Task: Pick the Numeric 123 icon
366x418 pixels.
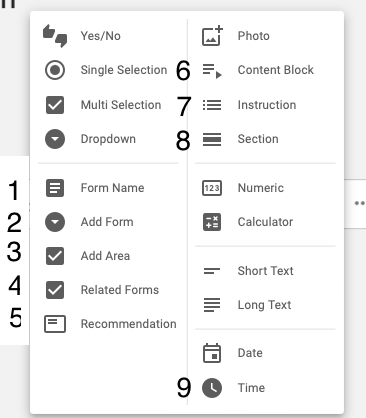Action: point(212,188)
